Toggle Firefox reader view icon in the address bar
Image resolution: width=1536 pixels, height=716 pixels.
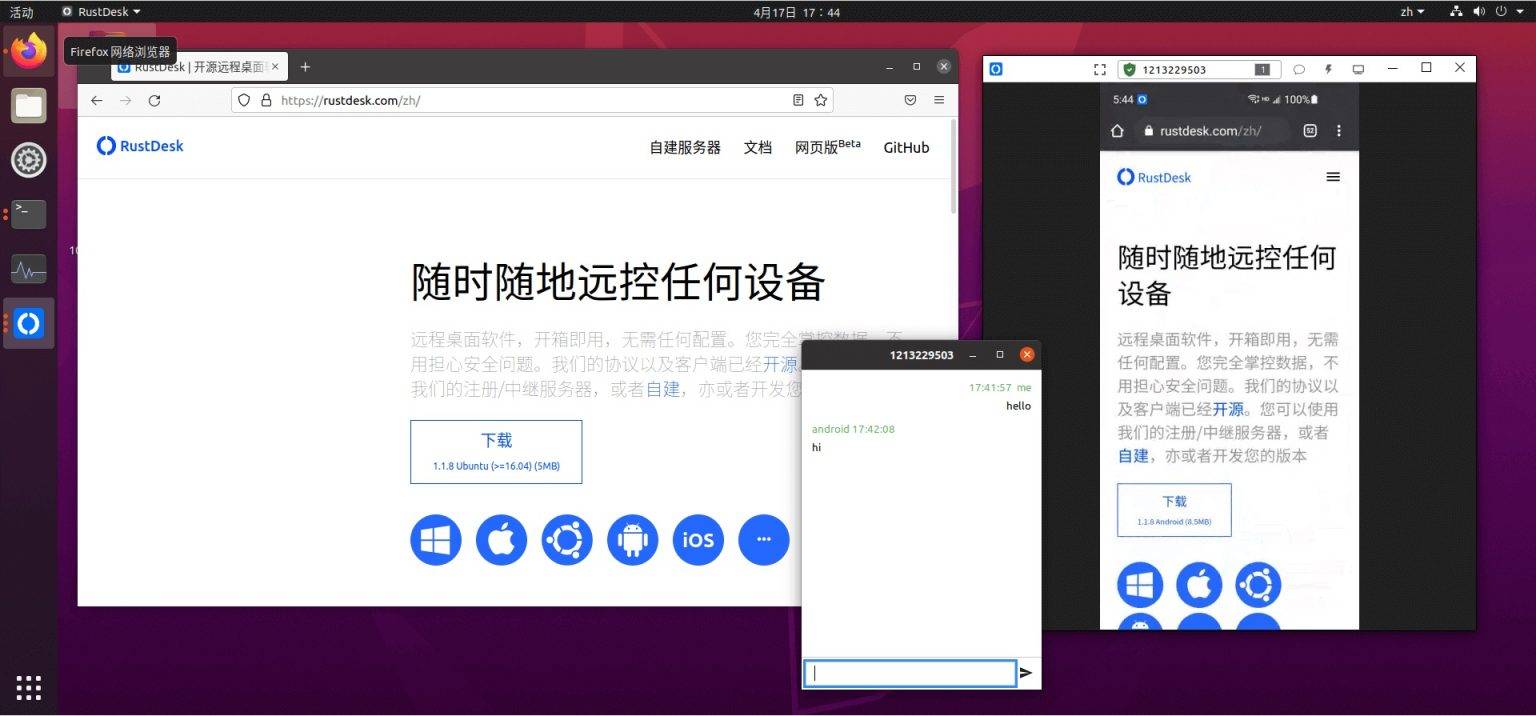click(797, 100)
